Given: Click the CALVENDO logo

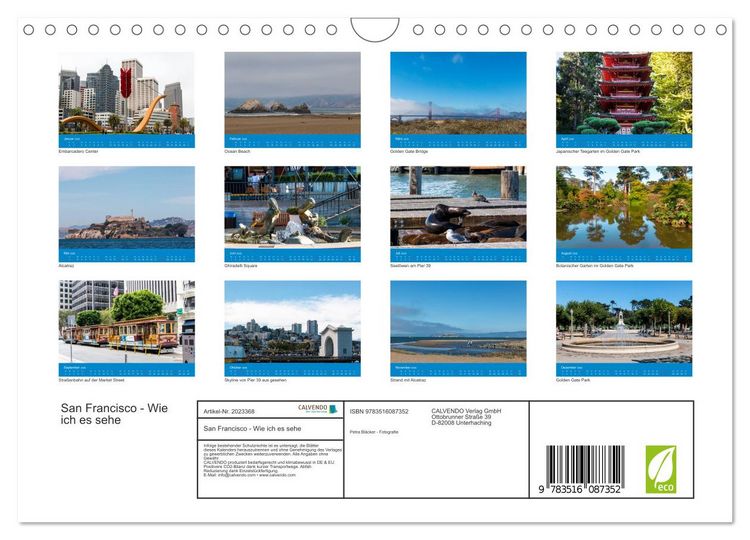Looking at the screenshot, I should pyautogui.click(x=317, y=409).
